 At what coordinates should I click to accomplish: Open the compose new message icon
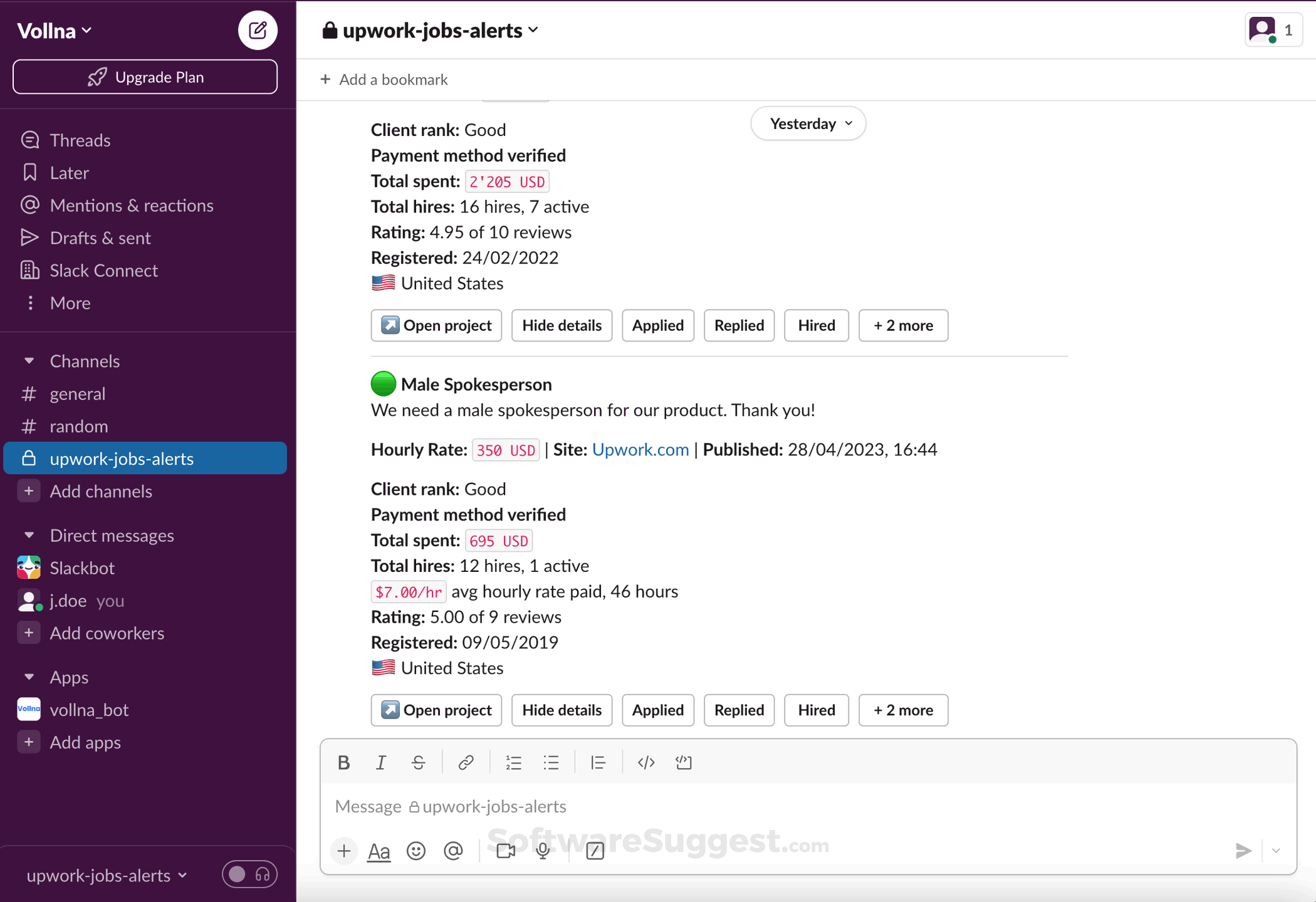[258, 29]
